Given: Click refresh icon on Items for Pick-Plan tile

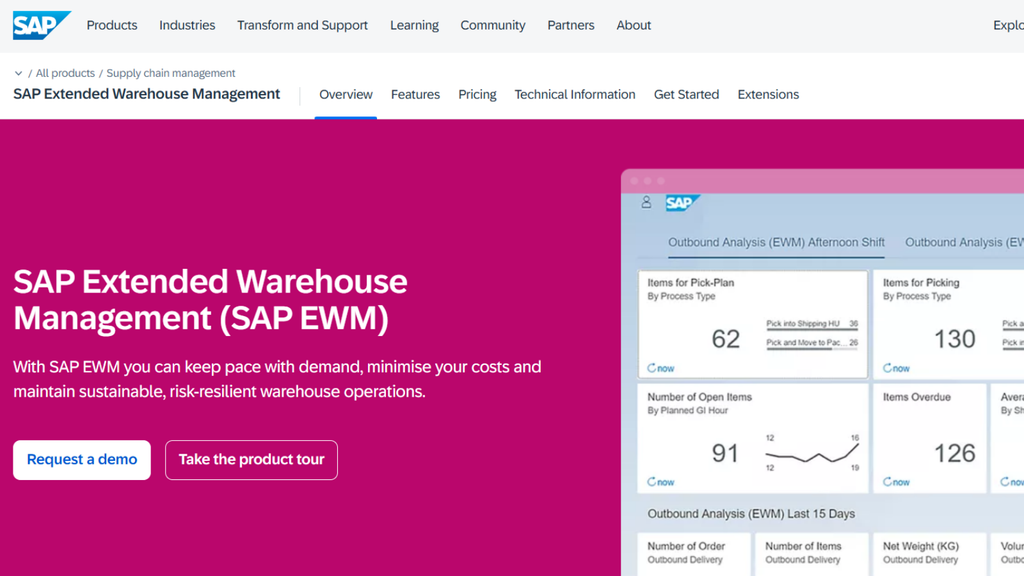Looking at the screenshot, I should coord(651,368).
